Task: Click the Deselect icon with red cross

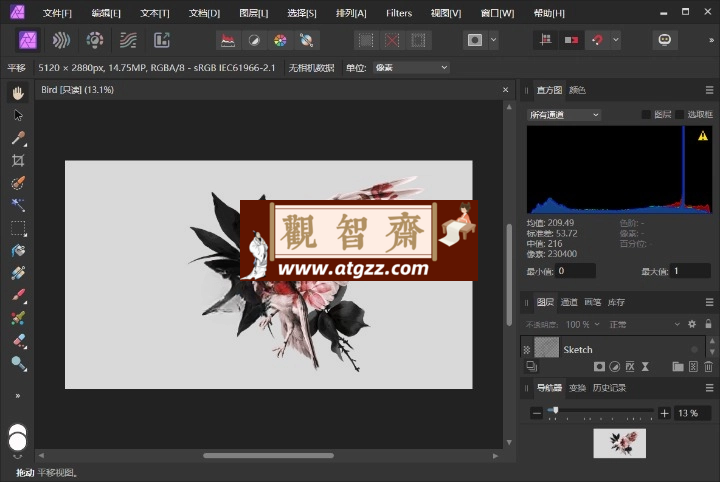Action: 392,40
